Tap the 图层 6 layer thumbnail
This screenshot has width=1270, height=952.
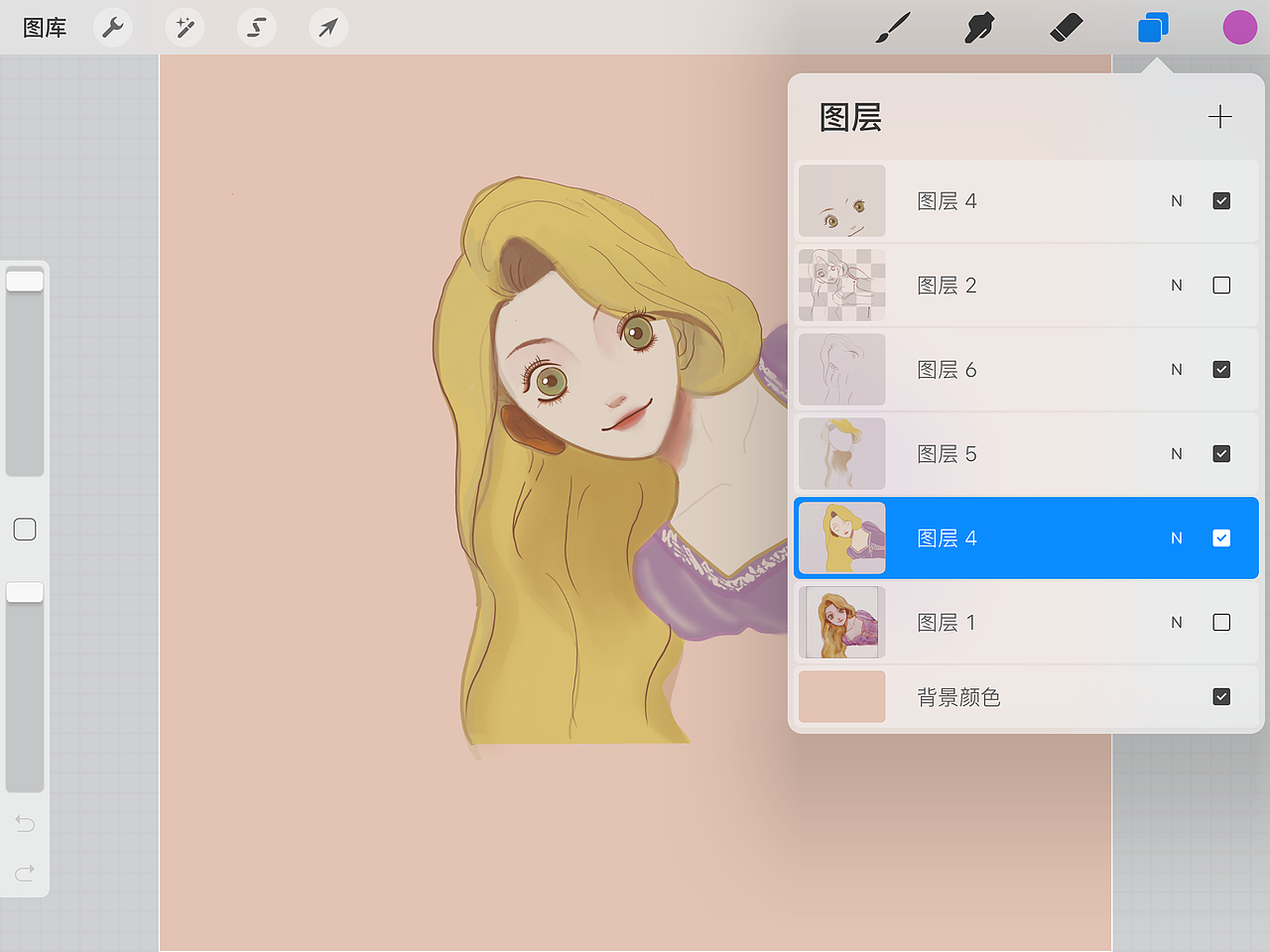coord(841,369)
